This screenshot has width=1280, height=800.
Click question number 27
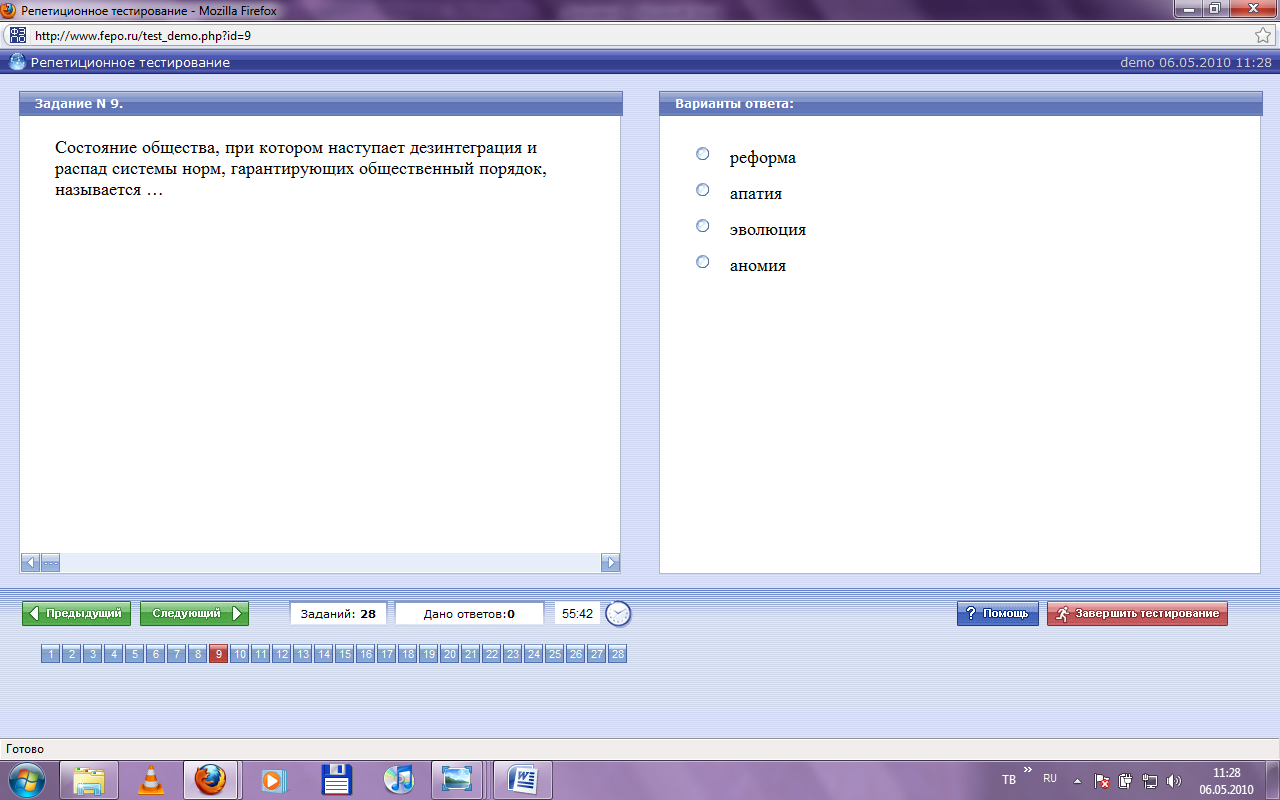tap(596, 654)
